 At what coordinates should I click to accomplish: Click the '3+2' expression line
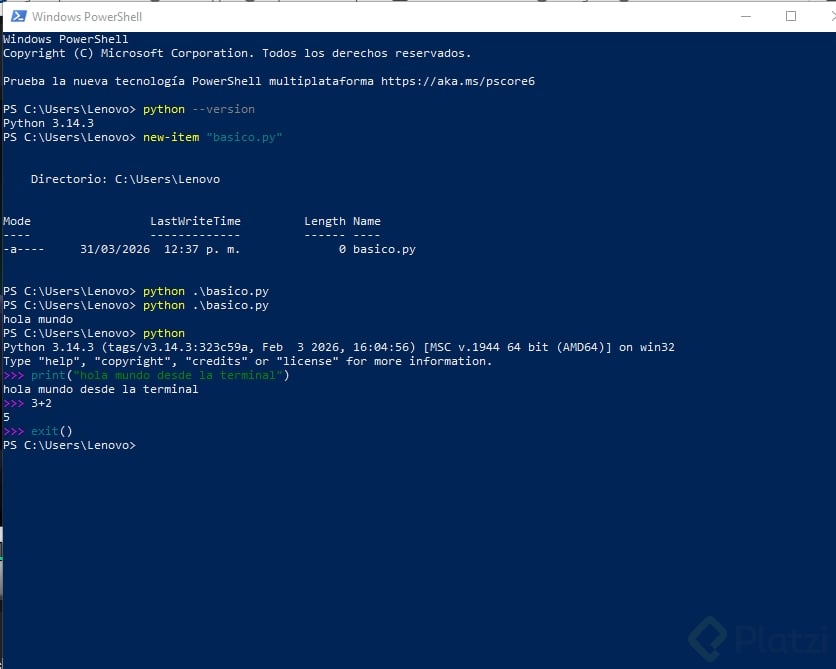(27, 404)
